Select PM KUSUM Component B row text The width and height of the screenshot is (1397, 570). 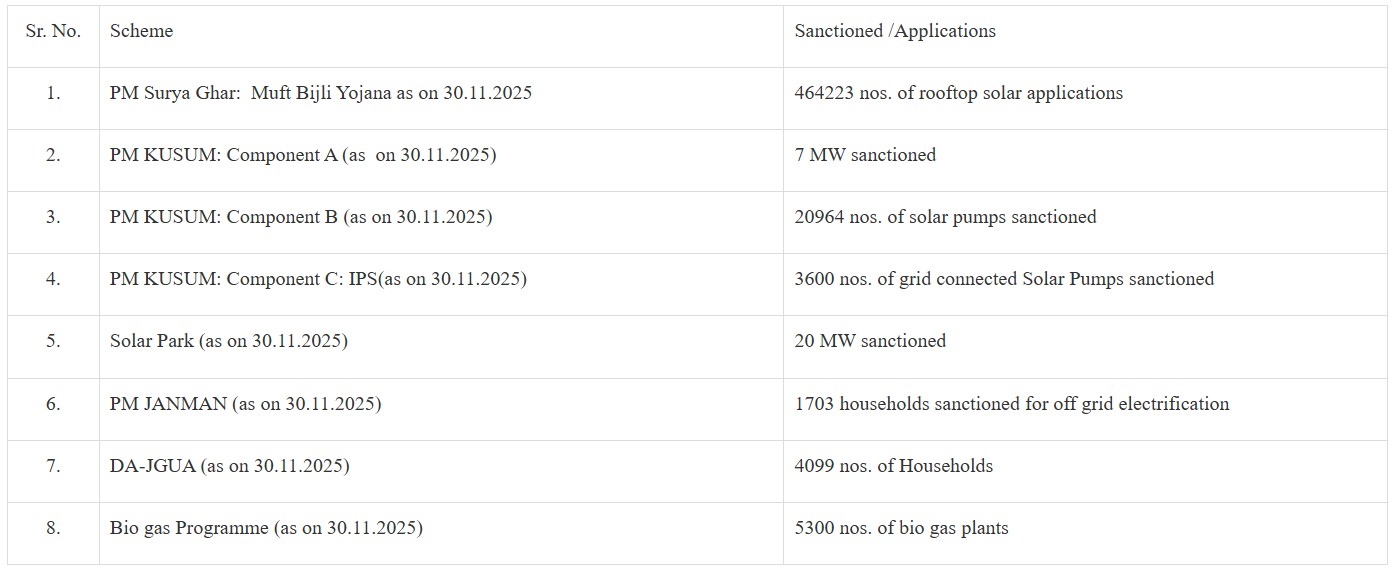(x=300, y=217)
